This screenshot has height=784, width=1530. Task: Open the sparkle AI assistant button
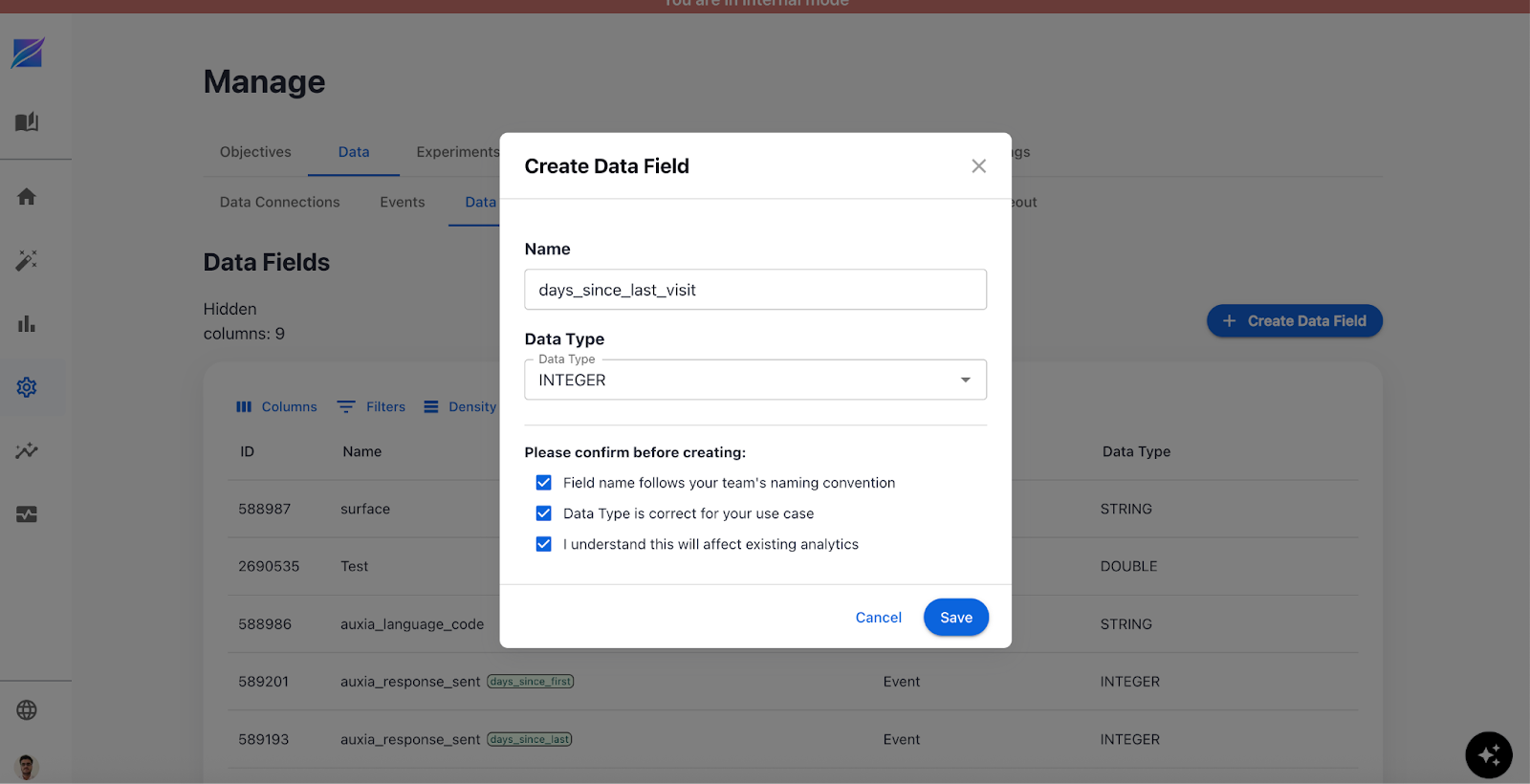[1489, 755]
